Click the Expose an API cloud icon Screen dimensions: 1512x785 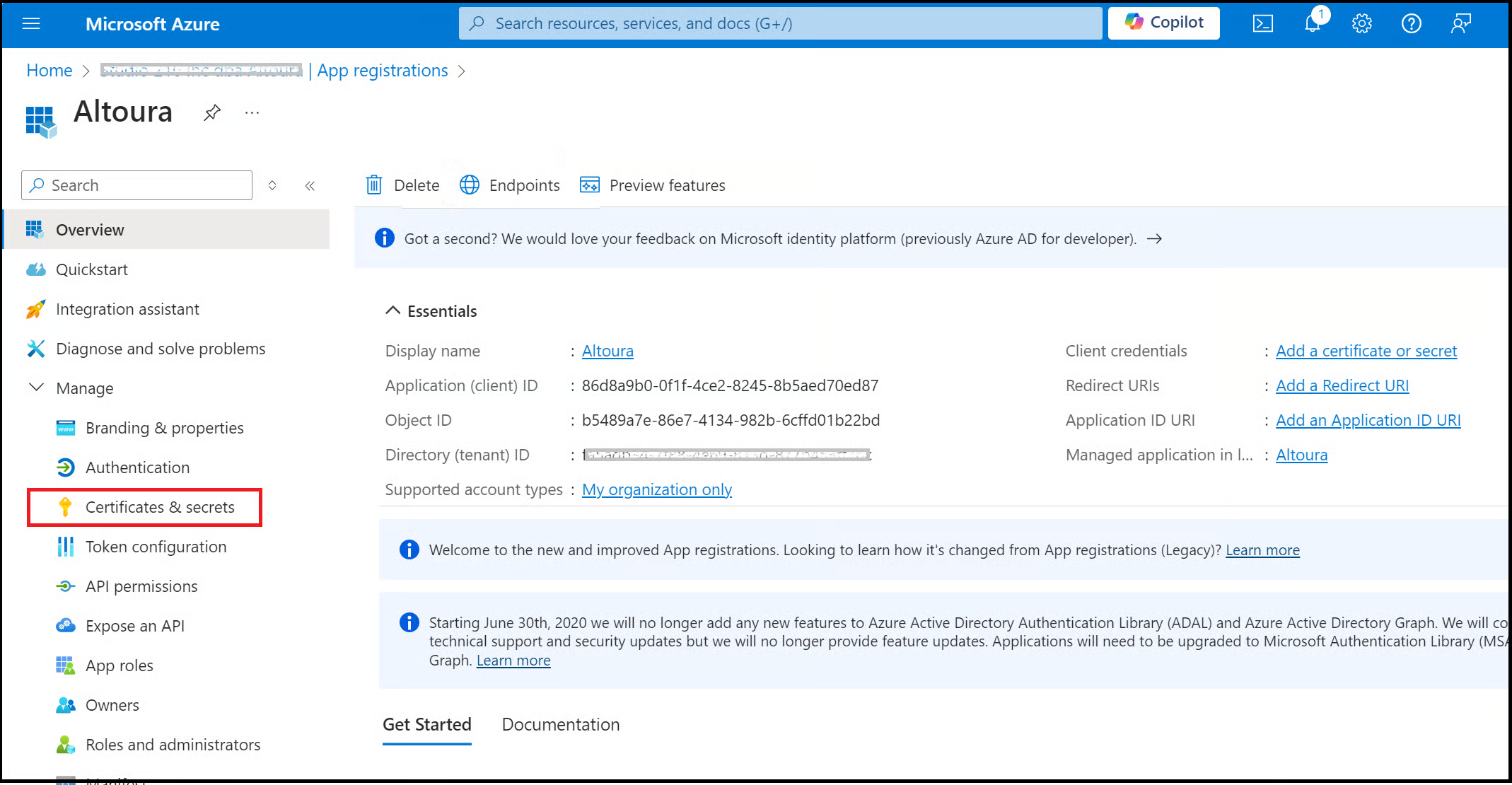coord(65,626)
